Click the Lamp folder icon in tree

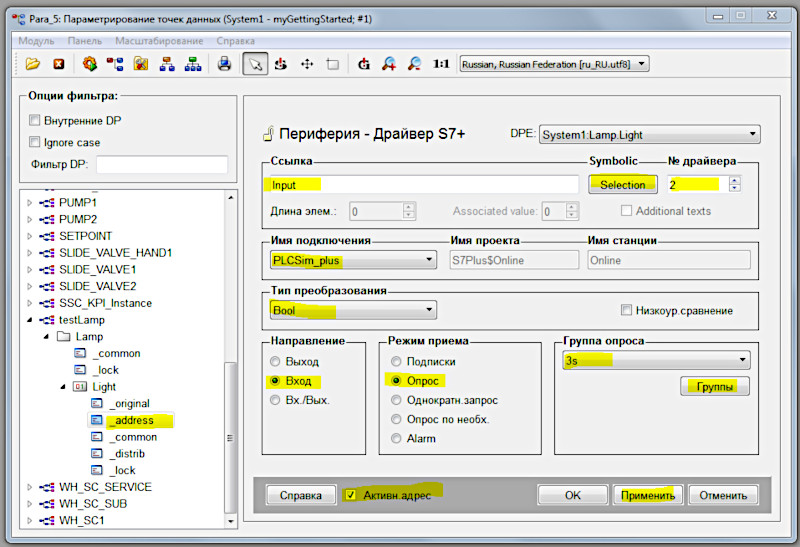coord(64,336)
